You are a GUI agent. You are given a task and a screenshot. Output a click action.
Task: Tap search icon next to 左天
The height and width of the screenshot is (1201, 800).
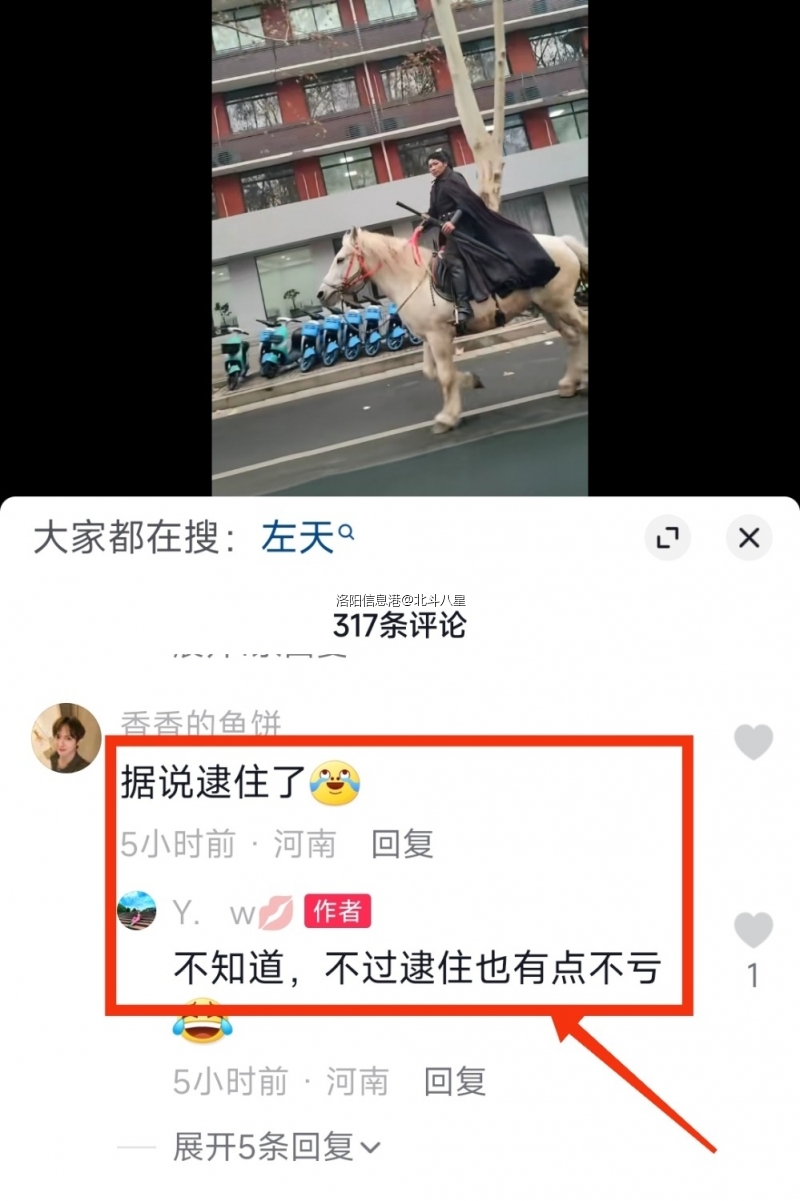(347, 533)
